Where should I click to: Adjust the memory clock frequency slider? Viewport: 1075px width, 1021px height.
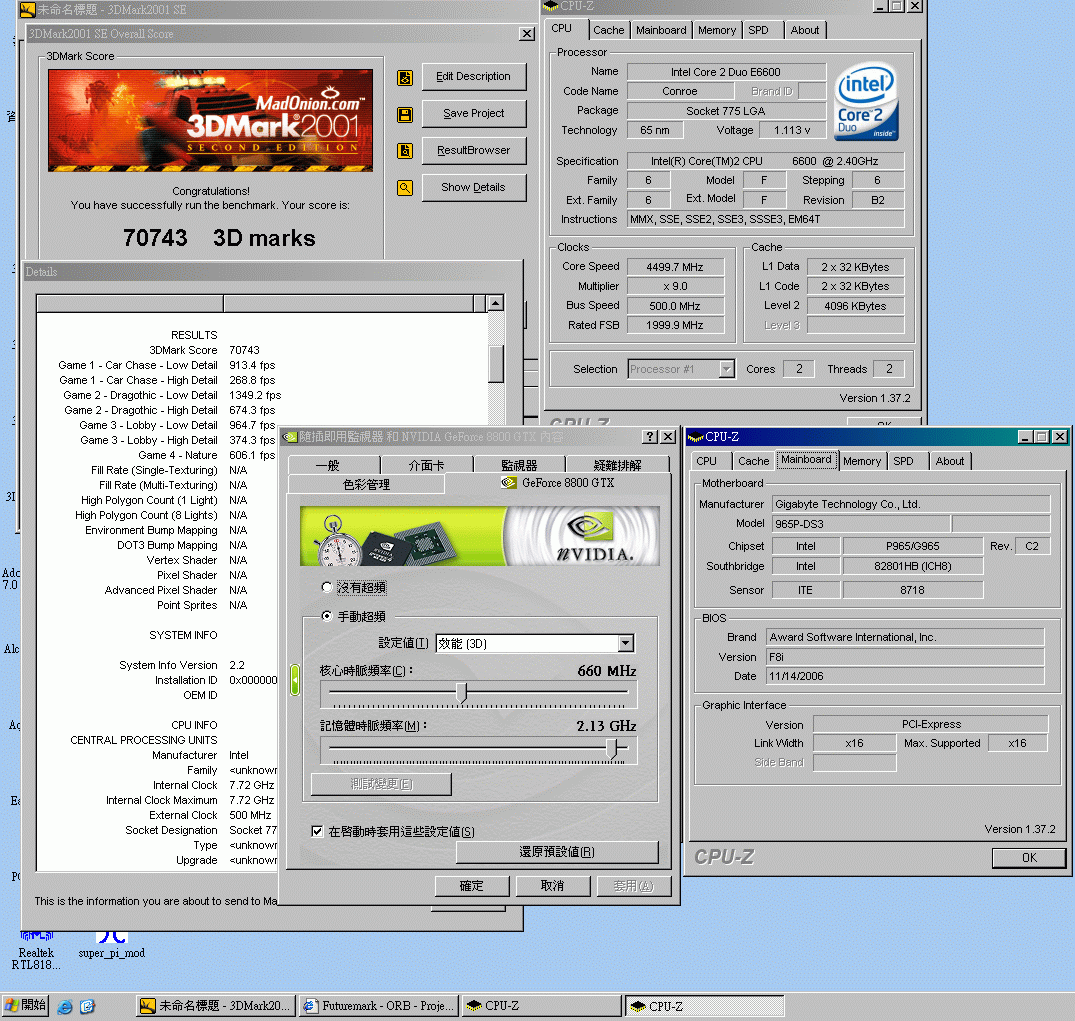point(612,748)
